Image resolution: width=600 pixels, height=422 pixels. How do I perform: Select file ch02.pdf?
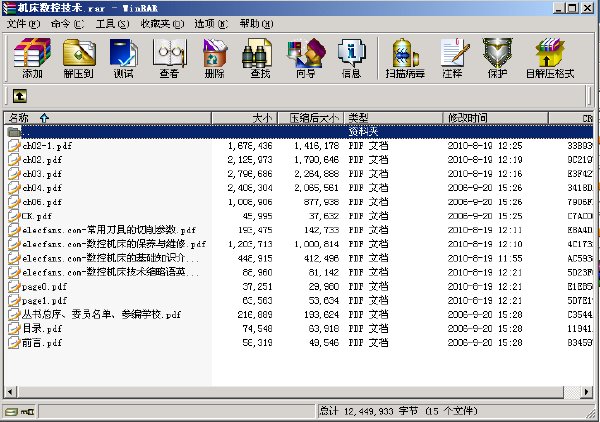click(42, 160)
